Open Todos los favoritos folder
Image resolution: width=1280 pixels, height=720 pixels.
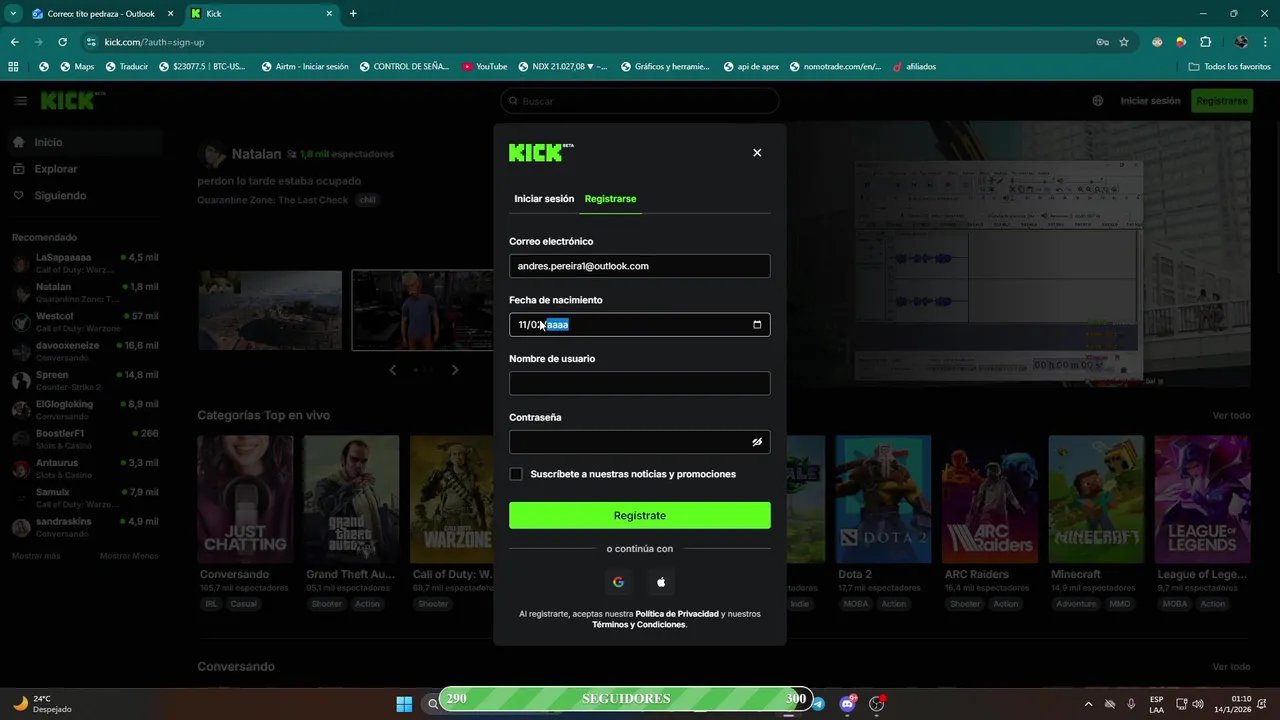[1230, 67]
